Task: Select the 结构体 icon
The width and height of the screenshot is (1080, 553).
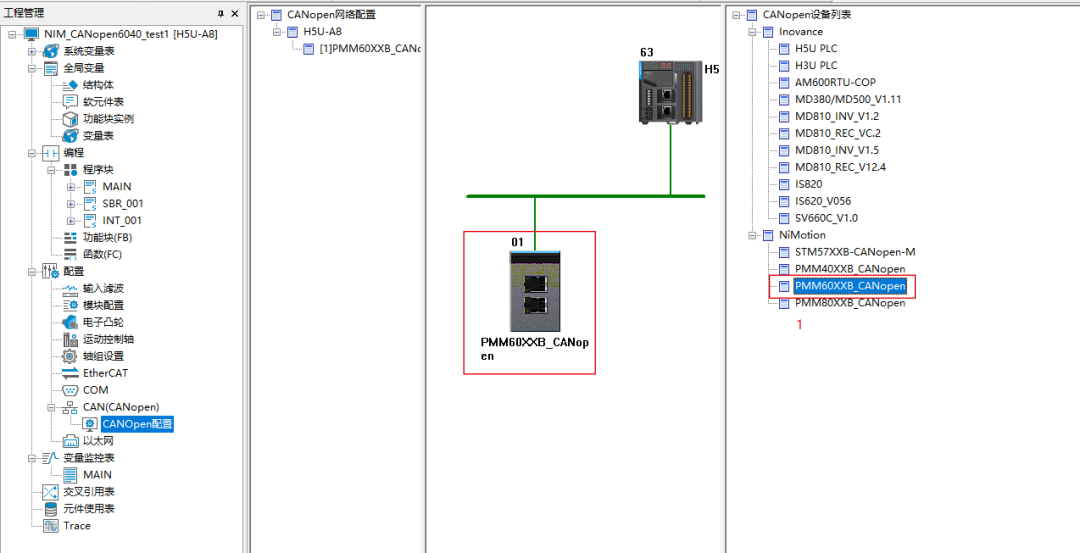Action: 70,85
